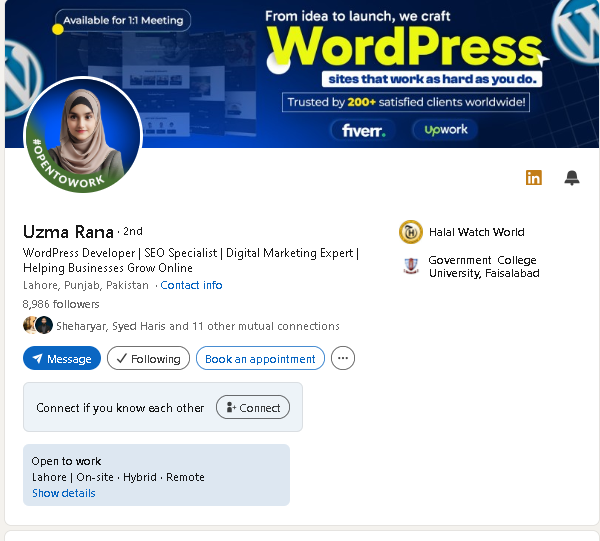Toggle the Following button
The width and height of the screenshot is (600, 541).
[148, 358]
